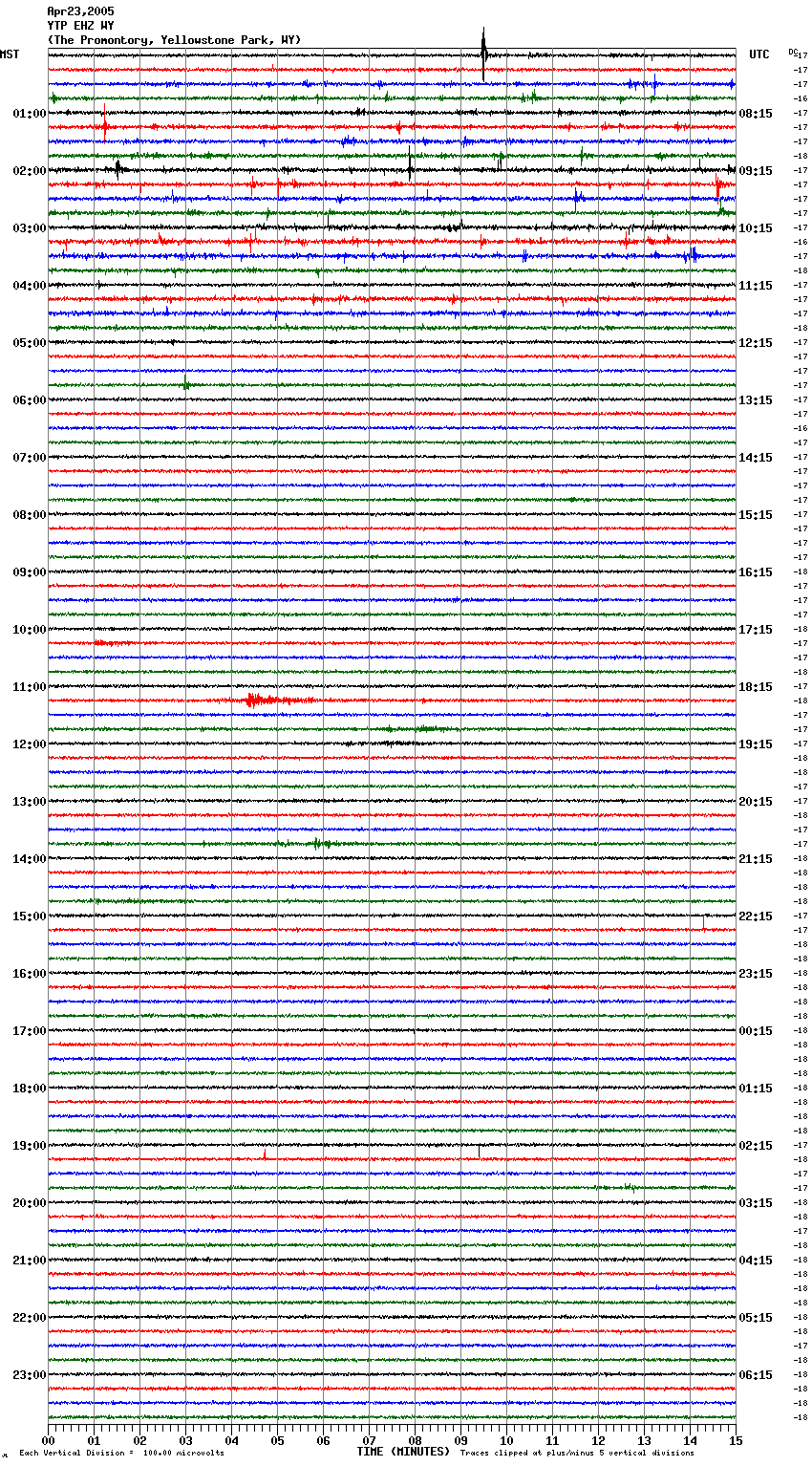
Task: Select the 06:00 MST time label
Action: (30, 400)
